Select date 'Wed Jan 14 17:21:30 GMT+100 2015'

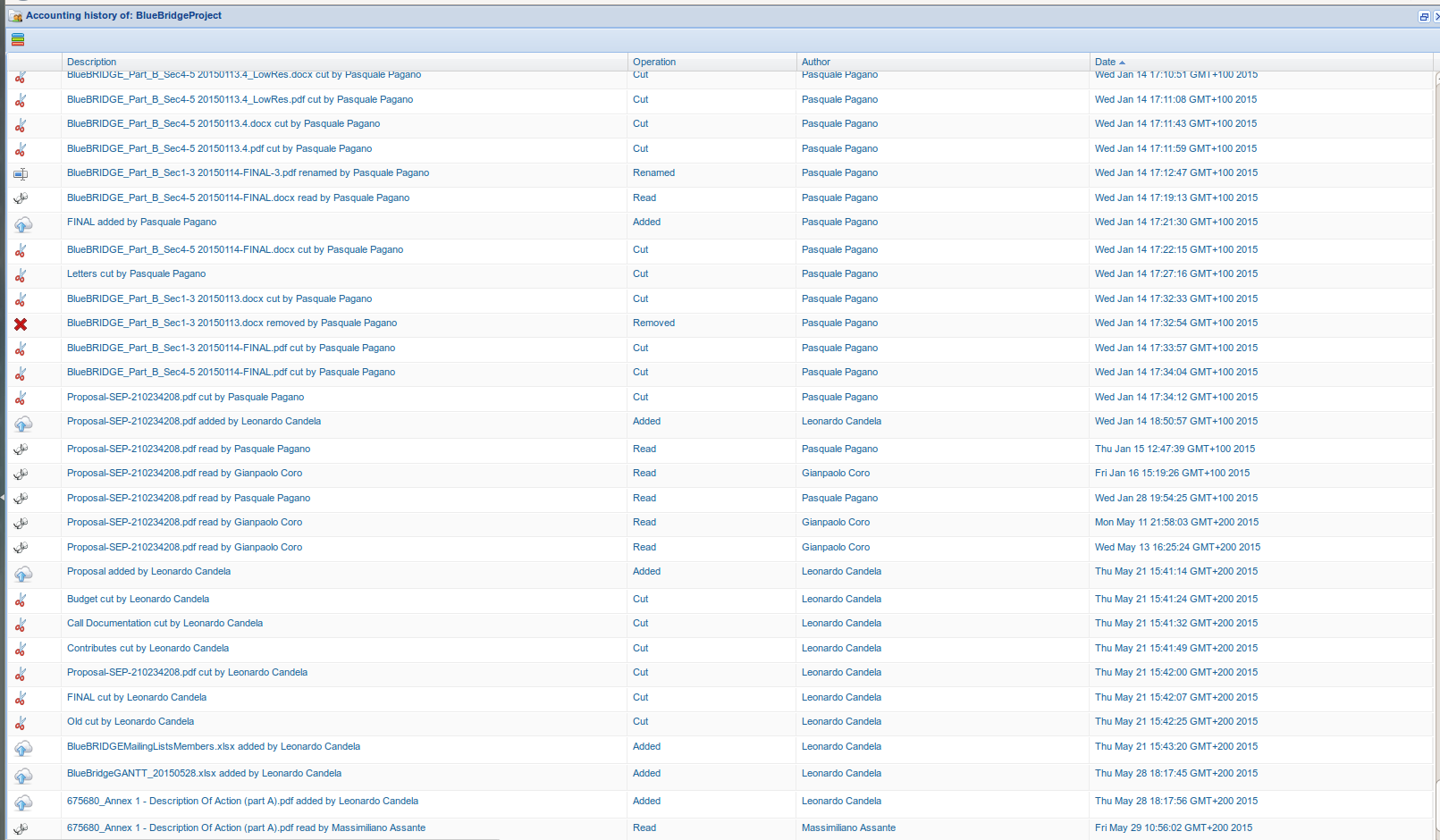coord(1176,223)
